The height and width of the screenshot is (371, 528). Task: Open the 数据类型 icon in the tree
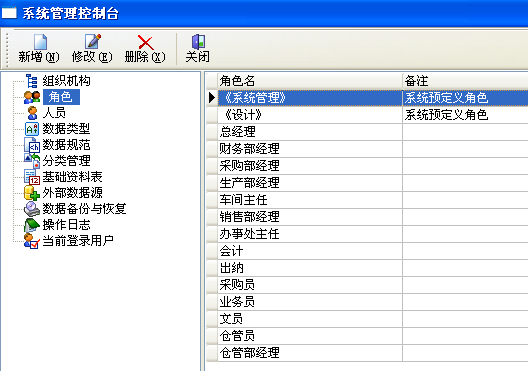(x=32, y=129)
